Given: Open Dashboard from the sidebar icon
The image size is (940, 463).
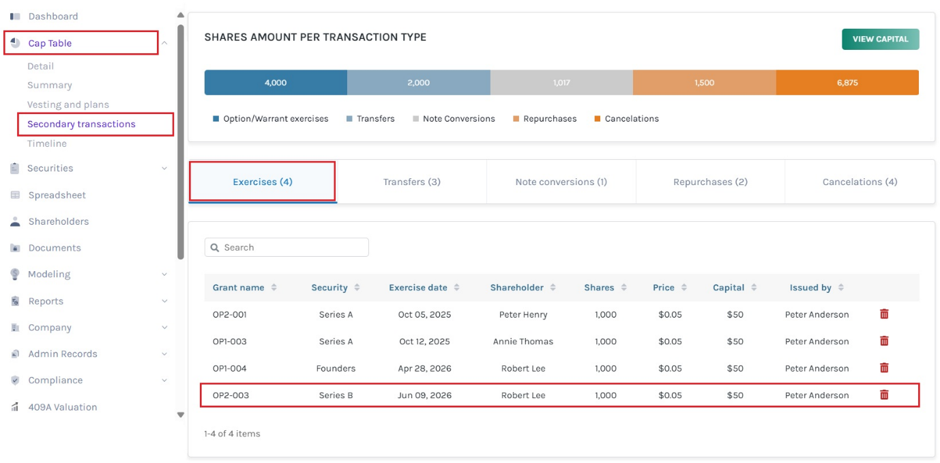Looking at the screenshot, I should 16,16.
